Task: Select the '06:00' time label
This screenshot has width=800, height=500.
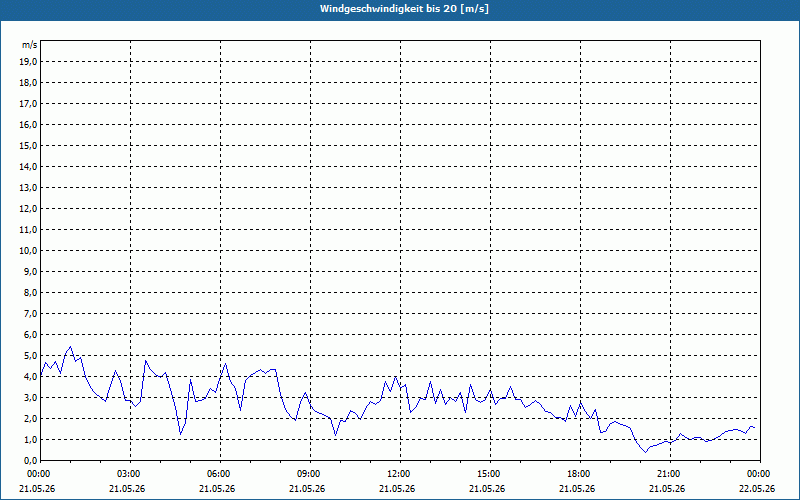Action: pos(220,474)
